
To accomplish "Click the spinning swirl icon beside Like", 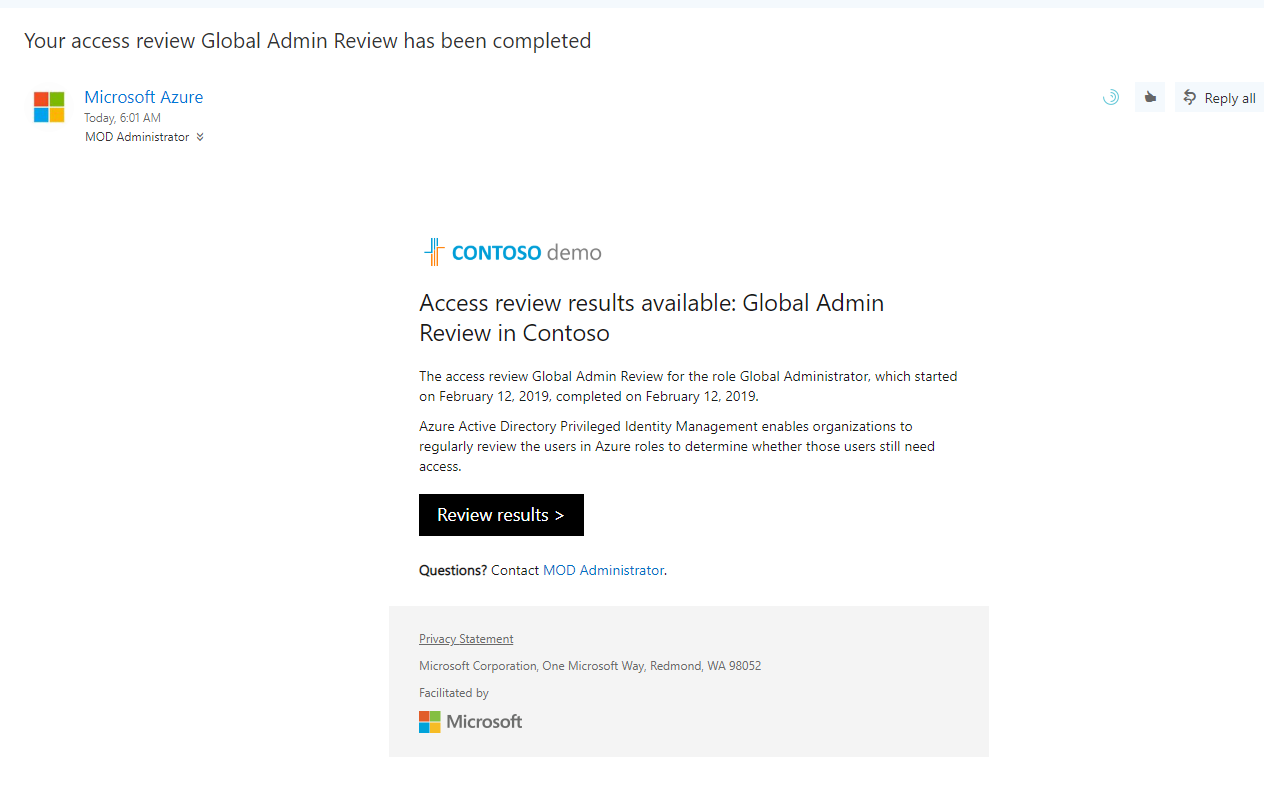I will coord(1111,97).
